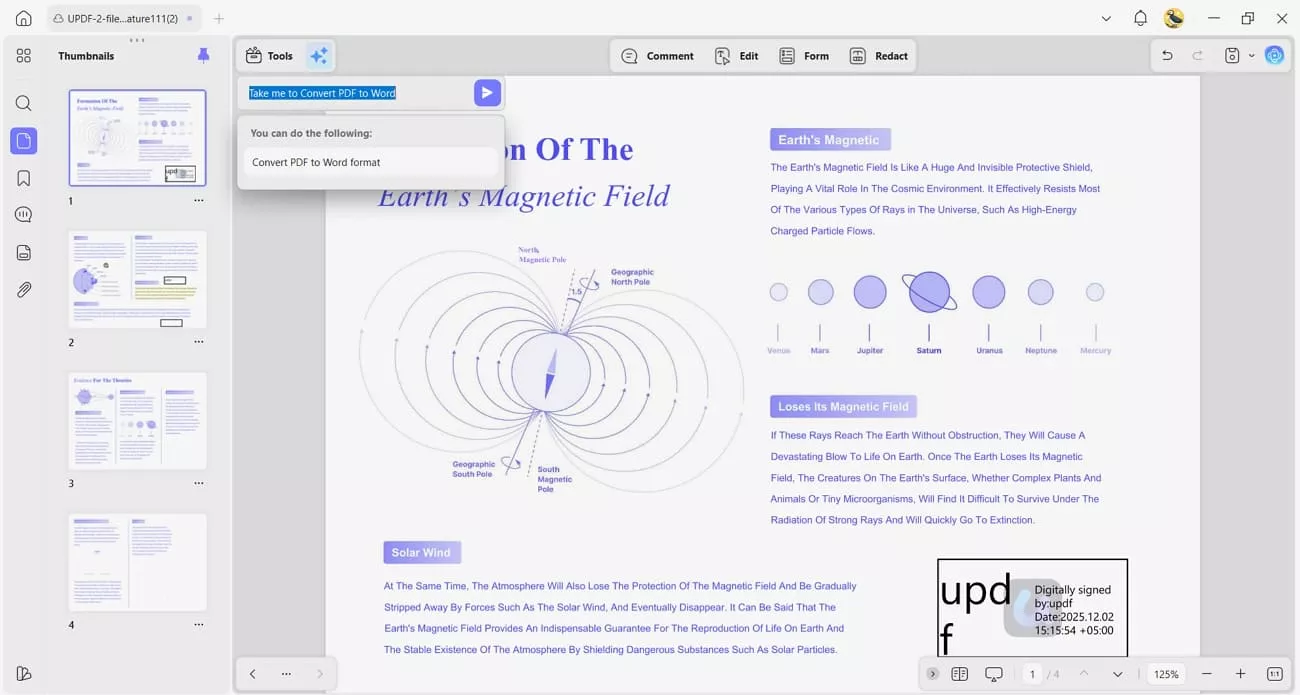The height and width of the screenshot is (695, 1300).
Task: Open the AI Assistant icon at top right
Action: pyautogui.click(x=1274, y=55)
